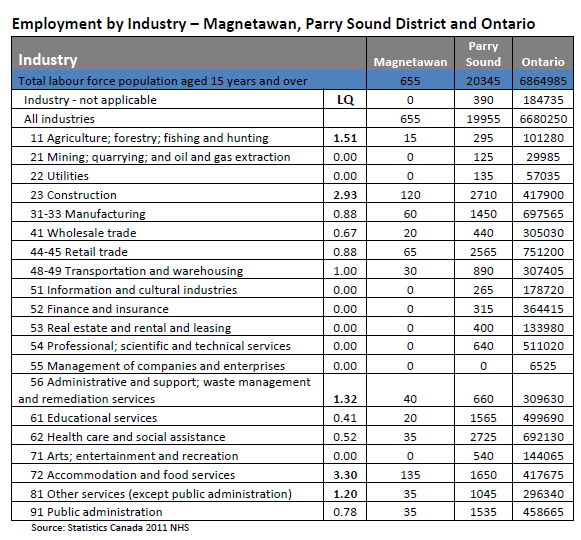Click the 91 Public administration label

pos(96,512)
